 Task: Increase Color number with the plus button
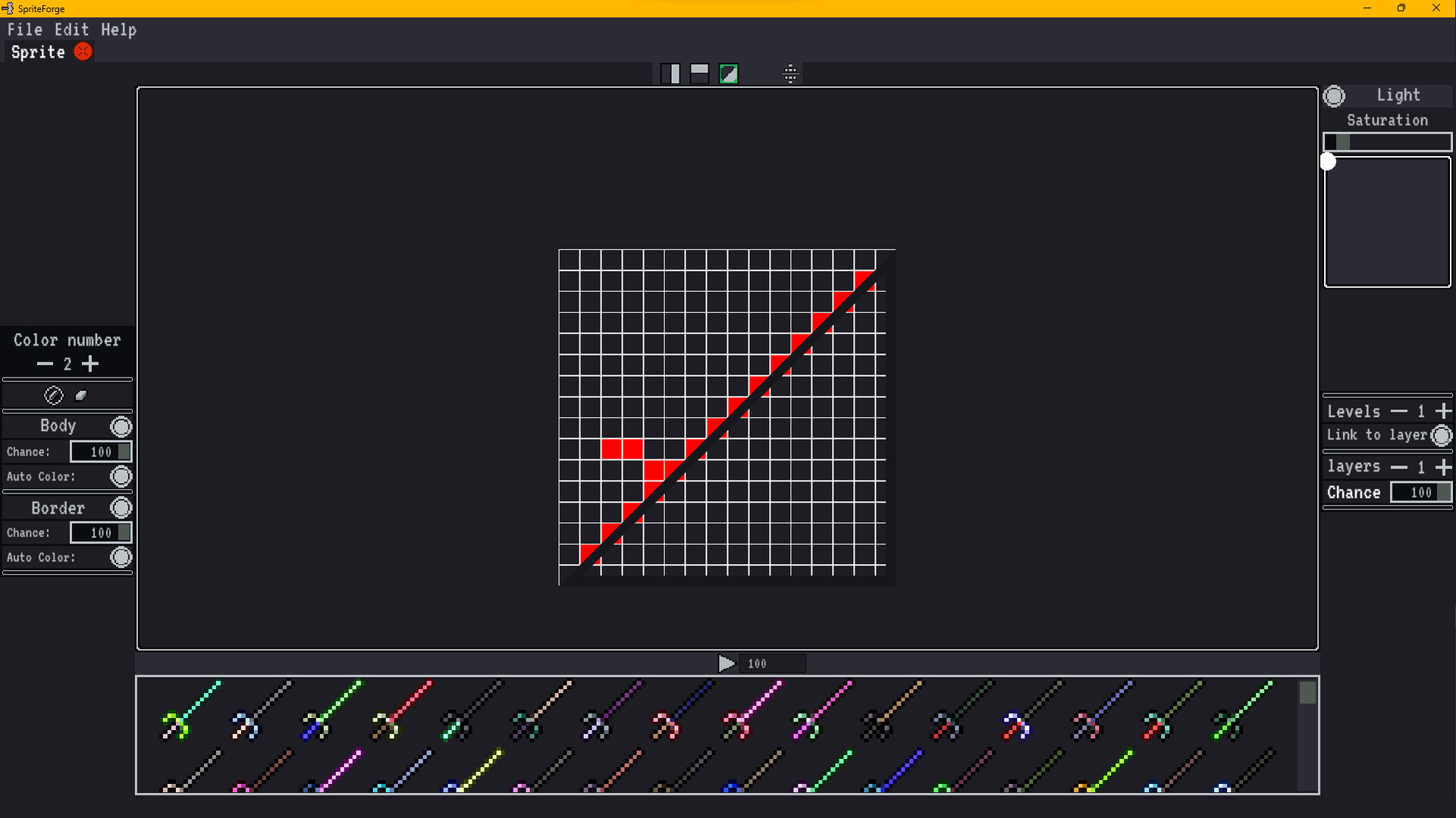[90, 364]
